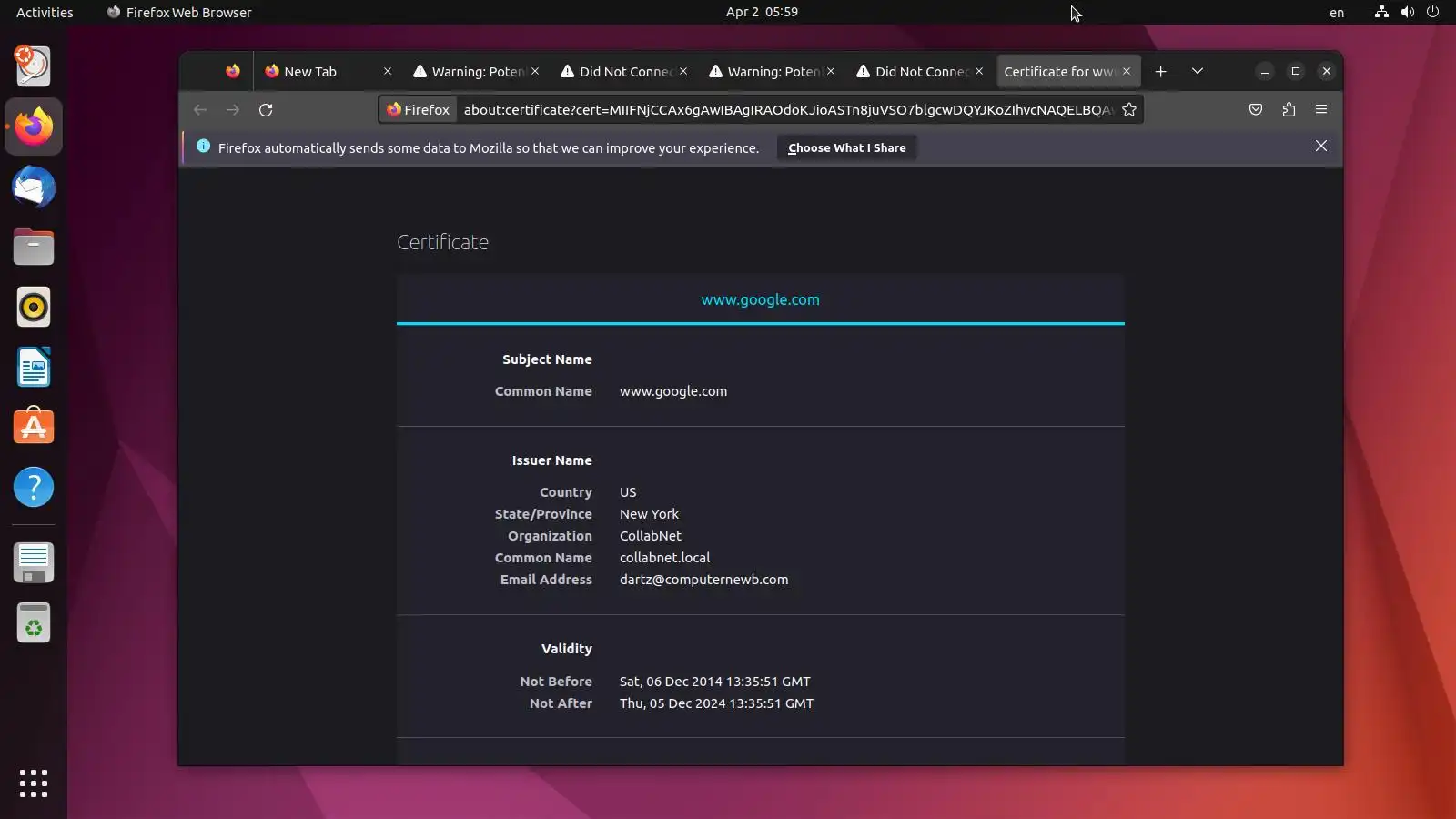Go back to previous page
Viewport: 1456px width, 819px height.
click(200, 110)
